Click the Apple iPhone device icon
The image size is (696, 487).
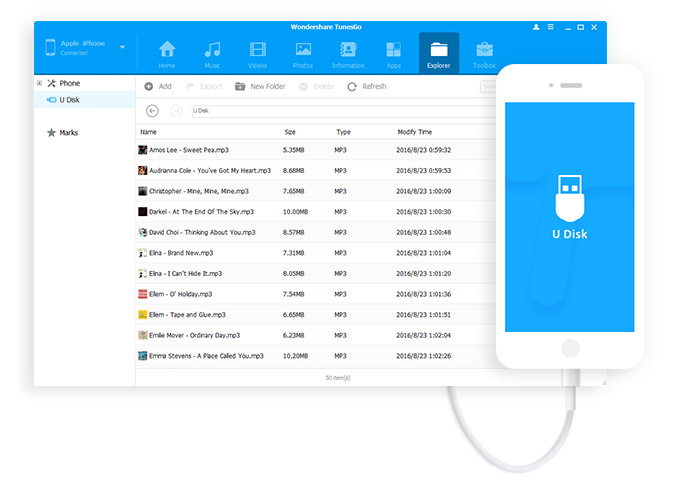(x=51, y=47)
